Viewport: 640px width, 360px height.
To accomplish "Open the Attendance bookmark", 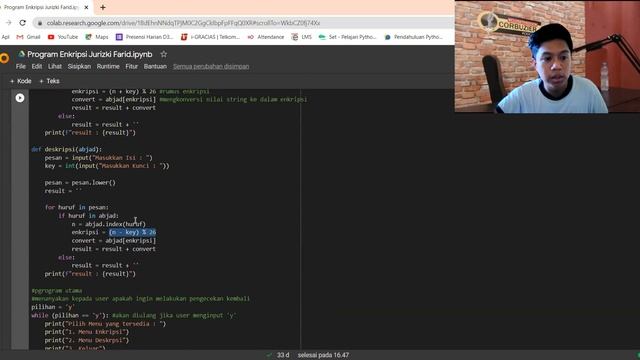I will (266, 37).
